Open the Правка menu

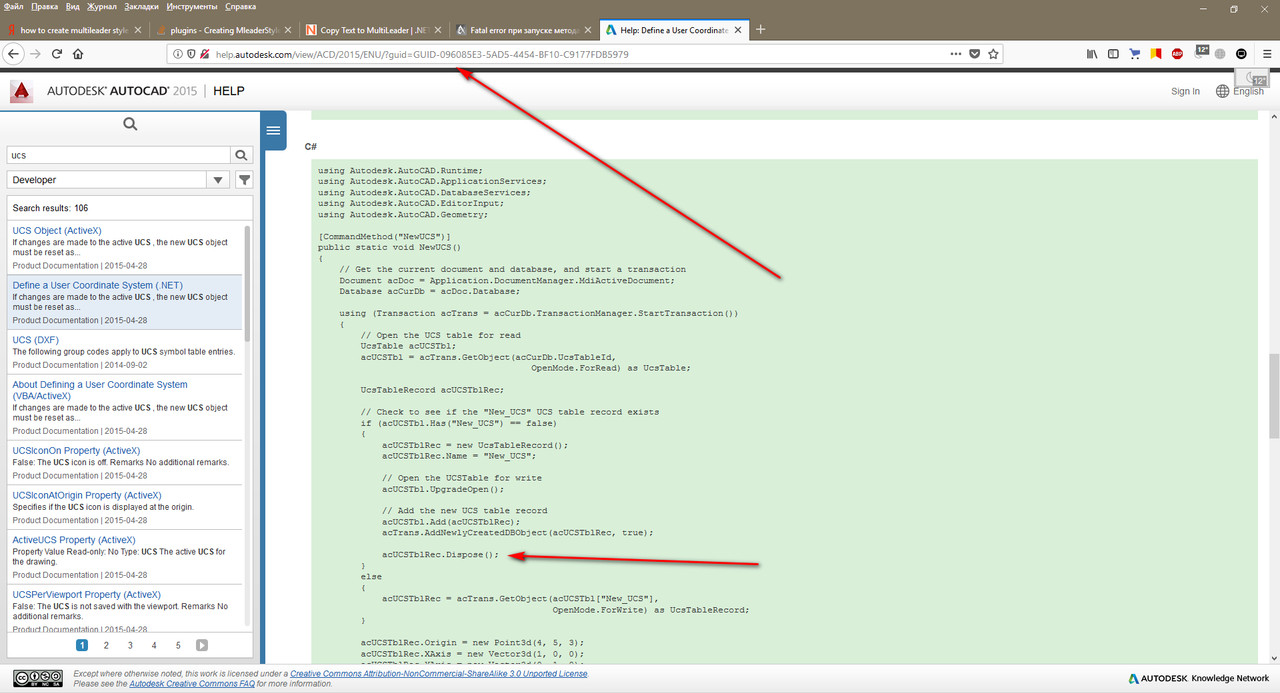pyautogui.click(x=45, y=7)
